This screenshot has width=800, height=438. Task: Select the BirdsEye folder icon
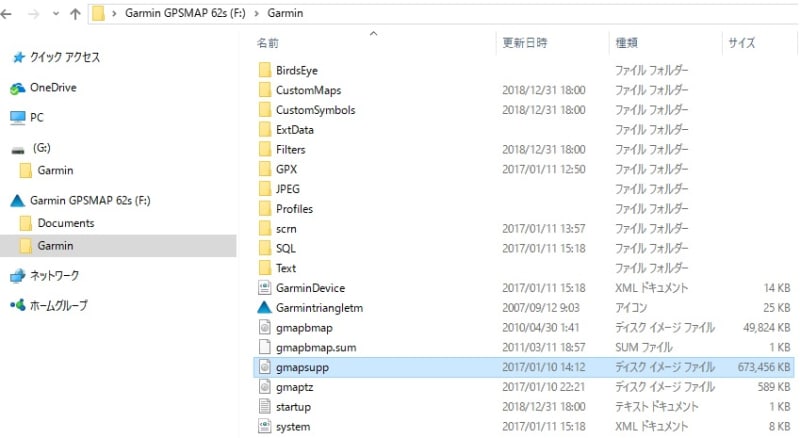pyautogui.click(x=265, y=70)
